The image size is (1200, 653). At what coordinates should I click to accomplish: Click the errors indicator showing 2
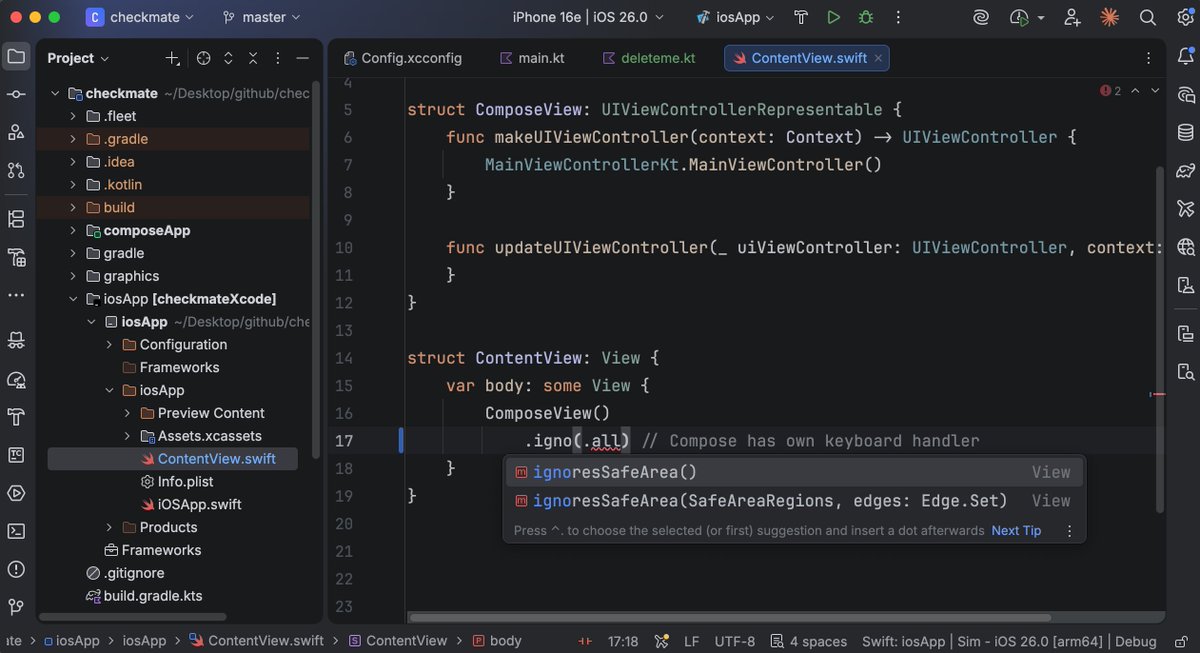point(1110,90)
